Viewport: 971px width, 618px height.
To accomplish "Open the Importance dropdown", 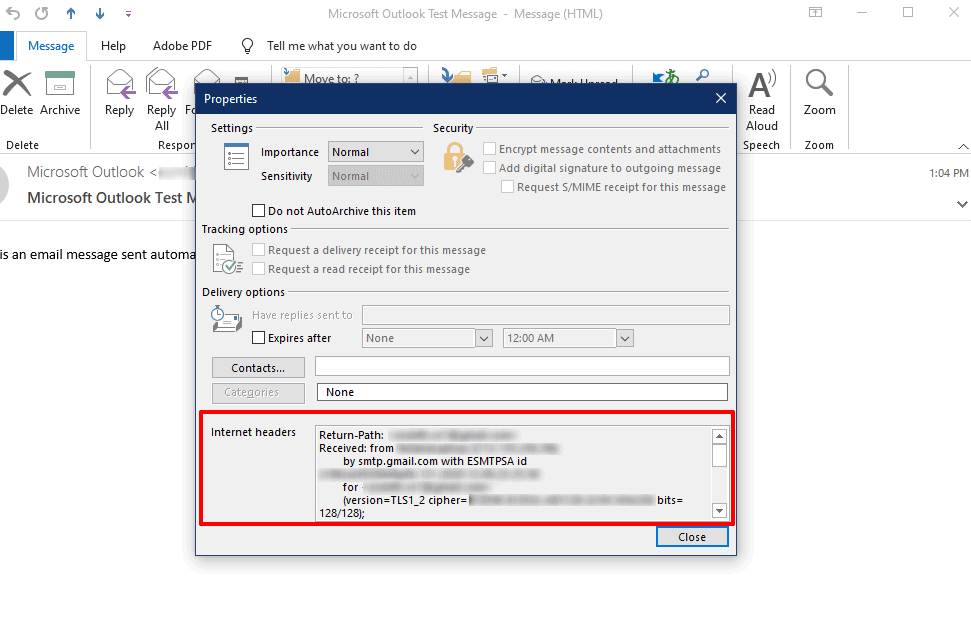I will (x=376, y=152).
